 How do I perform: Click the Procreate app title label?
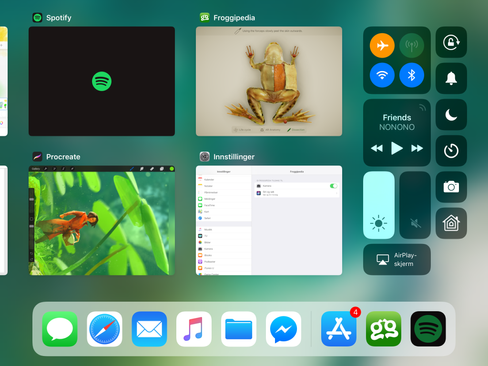point(63,157)
